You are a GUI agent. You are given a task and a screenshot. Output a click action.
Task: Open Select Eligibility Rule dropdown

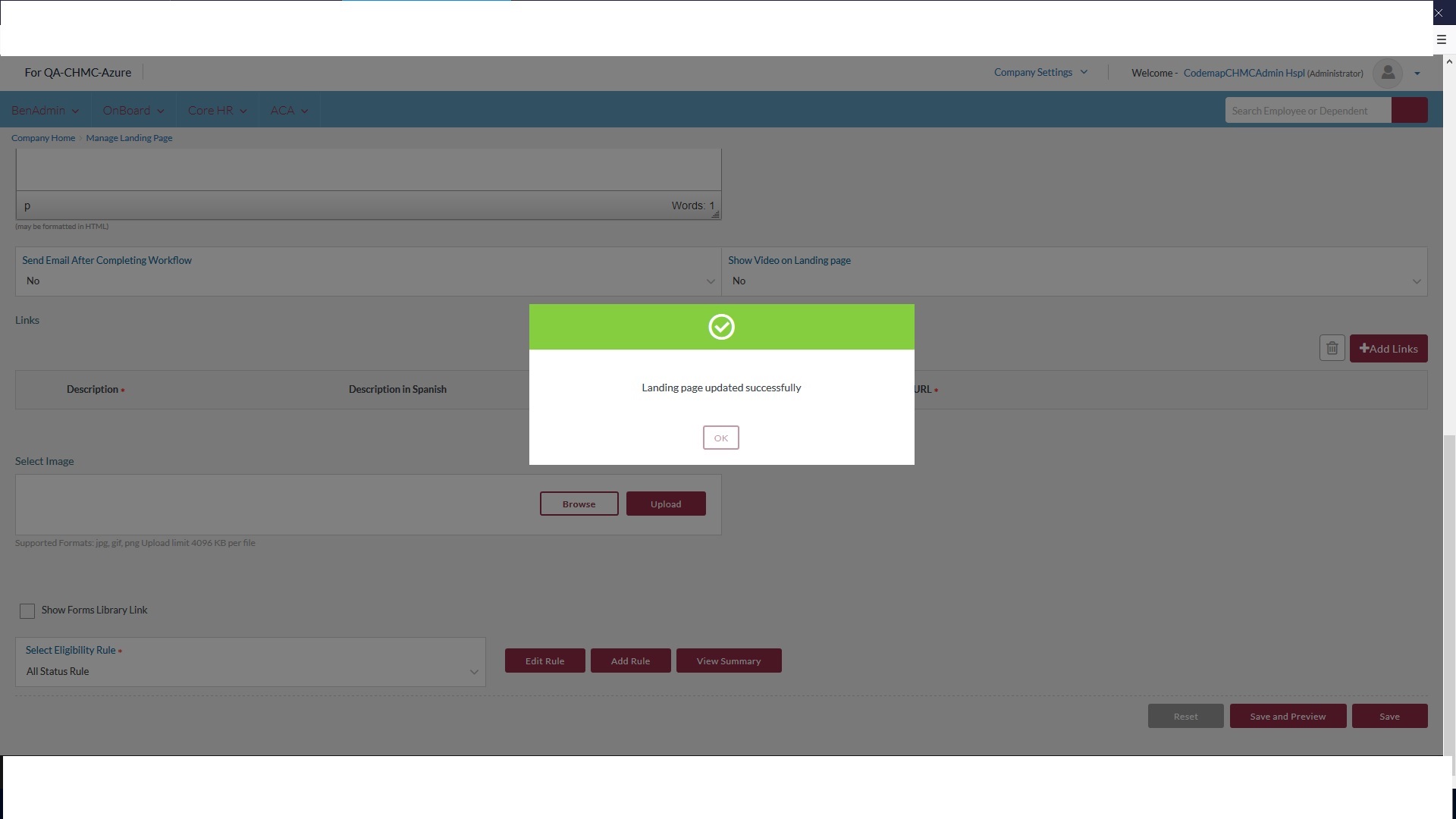(x=250, y=672)
